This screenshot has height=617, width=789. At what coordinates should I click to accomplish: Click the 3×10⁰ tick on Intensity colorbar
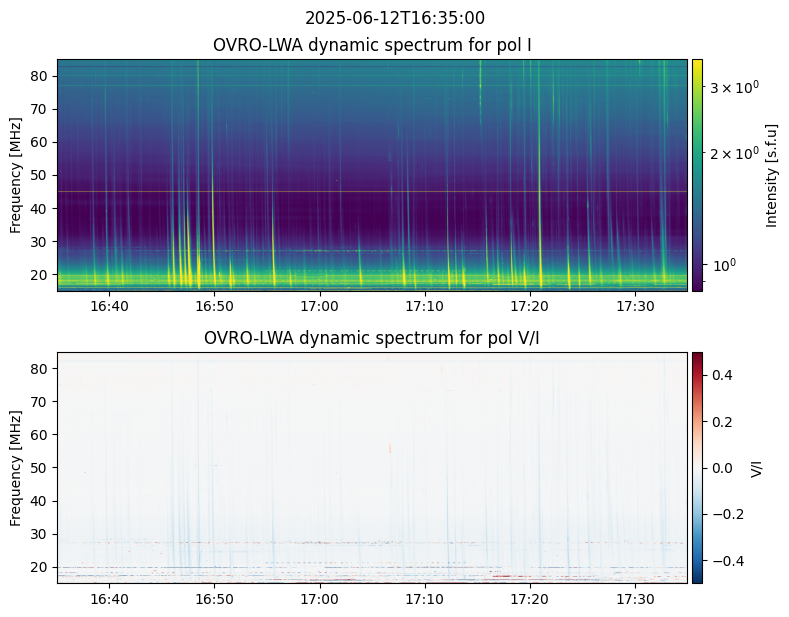tap(734, 88)
